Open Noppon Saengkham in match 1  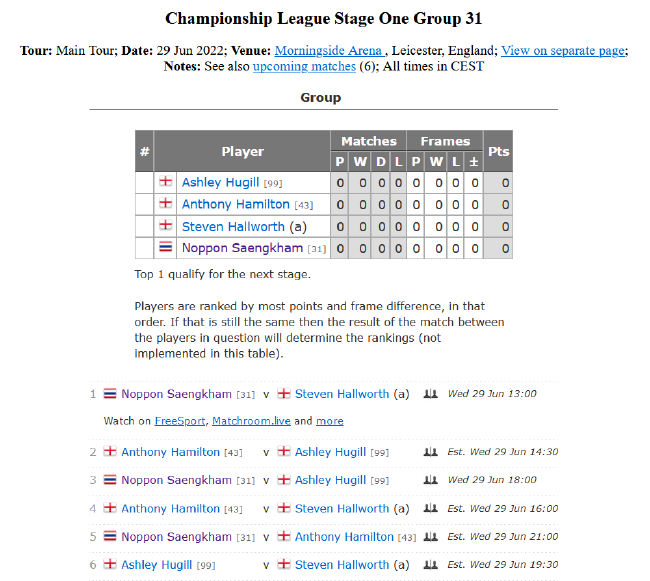[176, 394]
